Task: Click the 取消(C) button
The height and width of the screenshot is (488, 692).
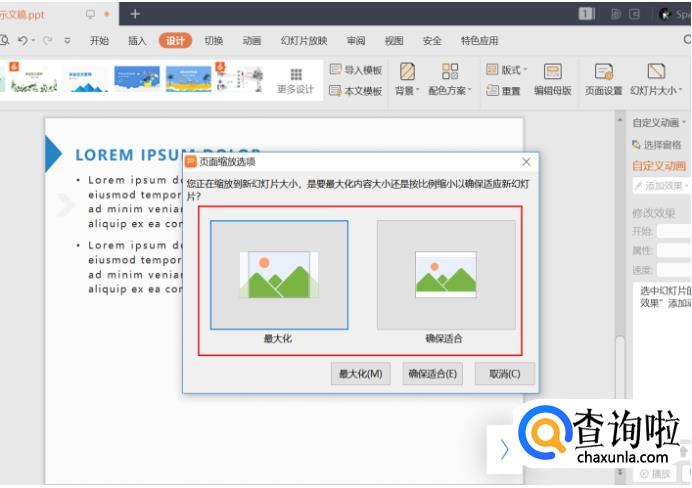Action: pyautogui.click(x=504, y=374)
